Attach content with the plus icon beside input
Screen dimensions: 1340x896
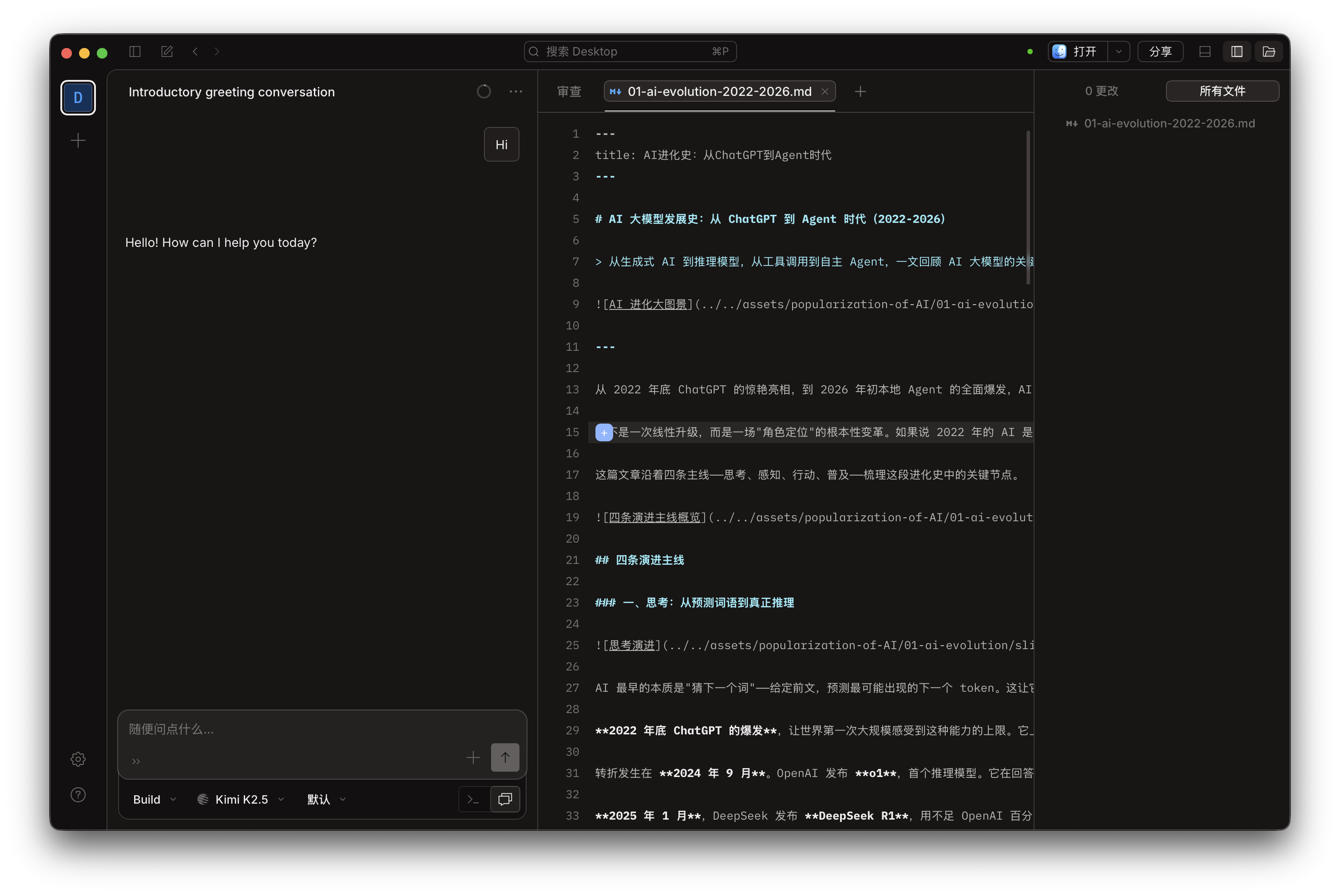(473, 758)
